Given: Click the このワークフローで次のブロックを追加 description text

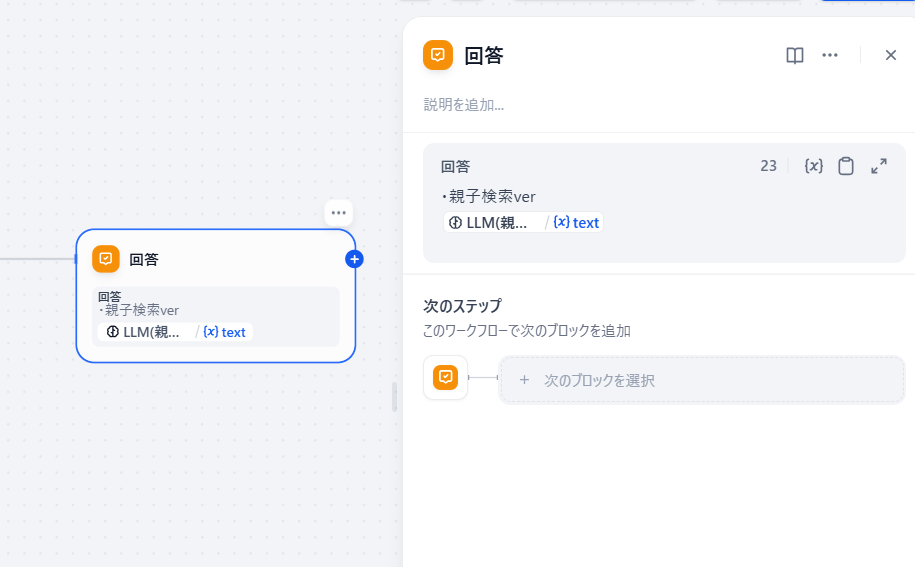Looking at the screenshot, I should point(526,331).
